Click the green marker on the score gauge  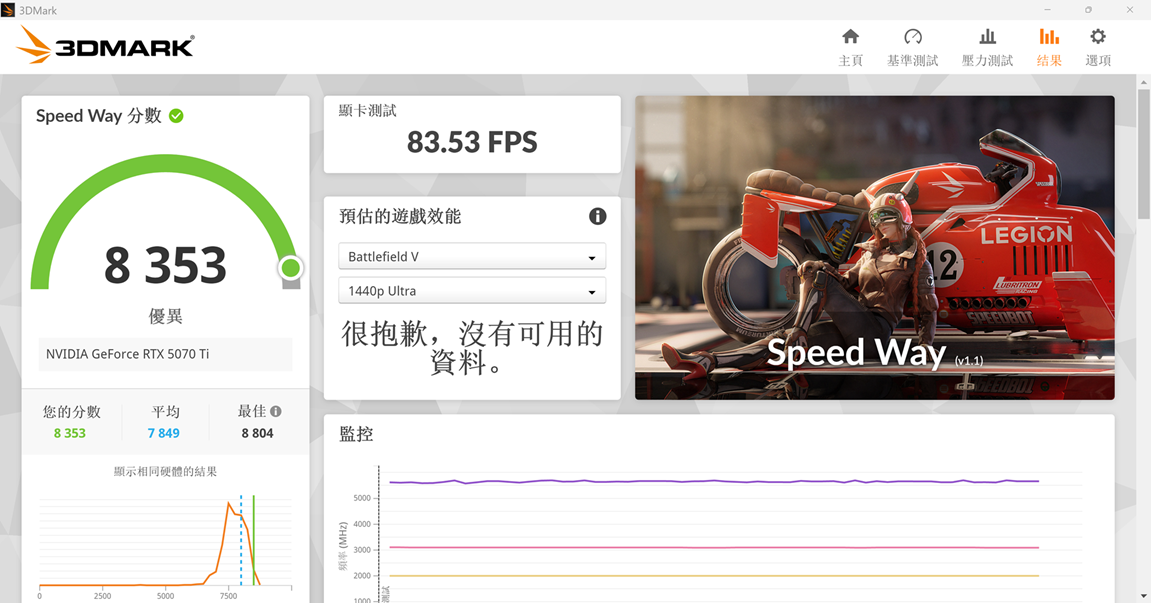coord(291,267)
